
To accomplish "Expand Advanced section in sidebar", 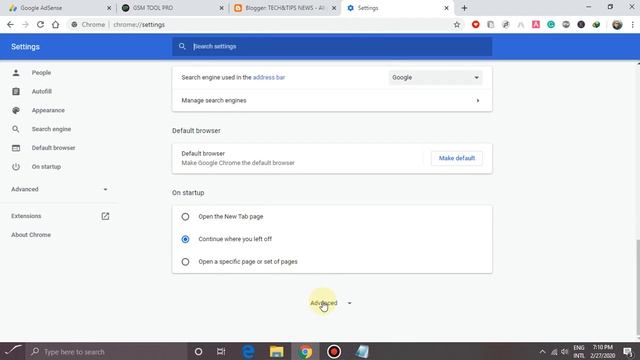I will (x=60, y=189).
